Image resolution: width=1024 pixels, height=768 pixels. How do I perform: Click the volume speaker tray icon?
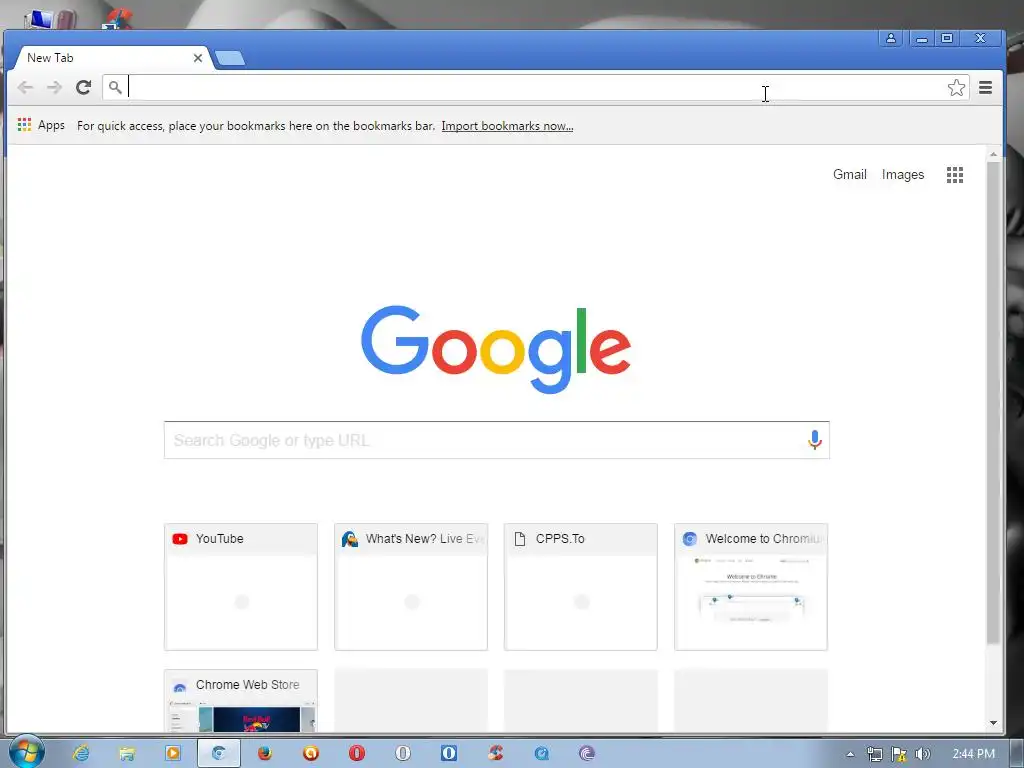922,754
